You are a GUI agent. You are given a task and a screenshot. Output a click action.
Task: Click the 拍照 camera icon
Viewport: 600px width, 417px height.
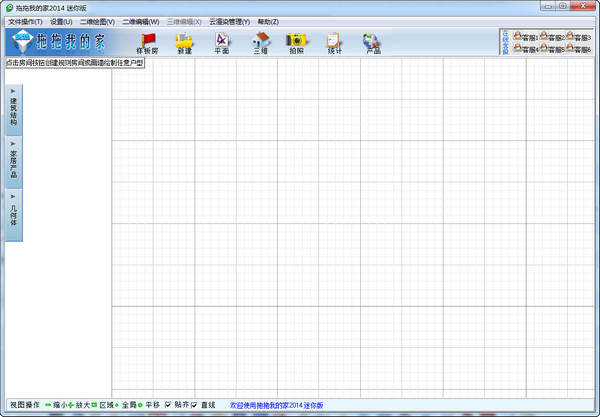pyautogui.click(x=296, y=43)
